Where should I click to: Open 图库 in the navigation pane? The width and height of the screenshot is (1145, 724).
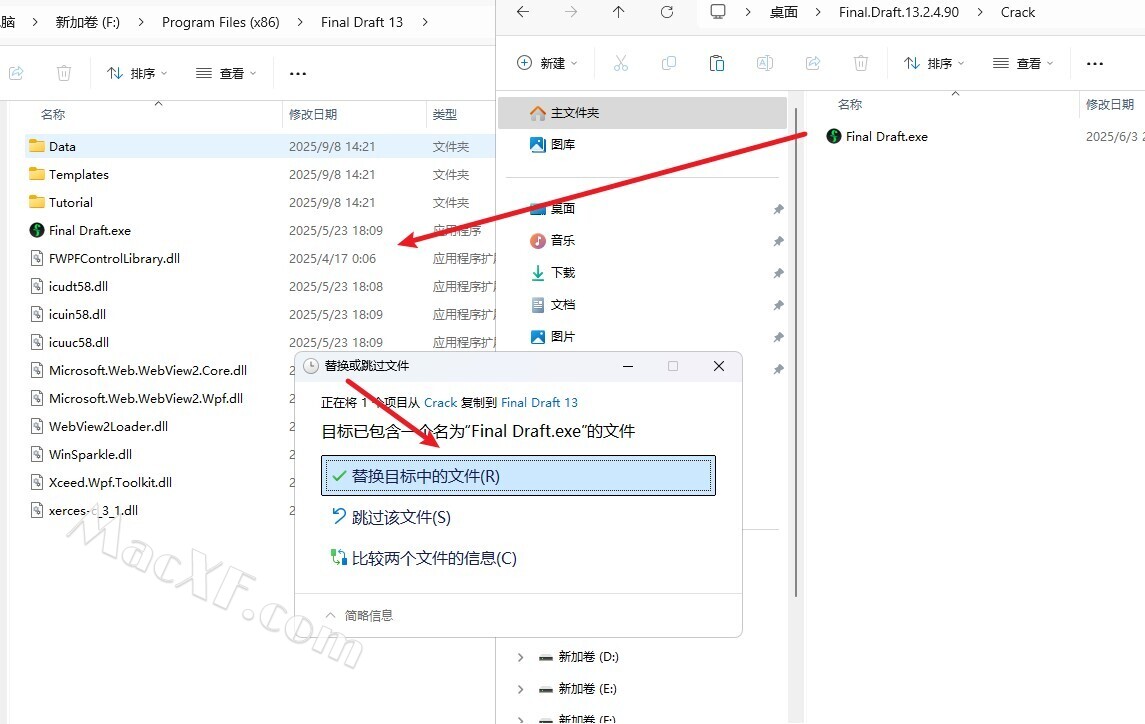pyautogui.click(x=553, y=145)
